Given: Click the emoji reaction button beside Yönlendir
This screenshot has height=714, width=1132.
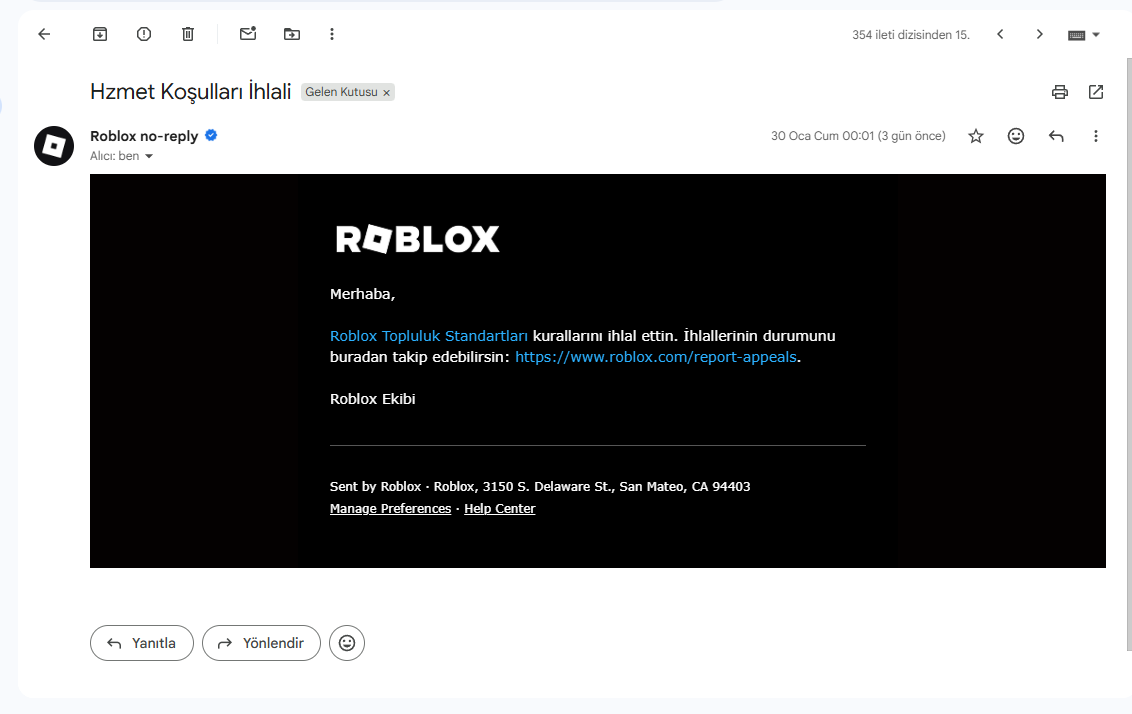Looking at the screenshot, I should pyautogui.click(x=347, y=643).
